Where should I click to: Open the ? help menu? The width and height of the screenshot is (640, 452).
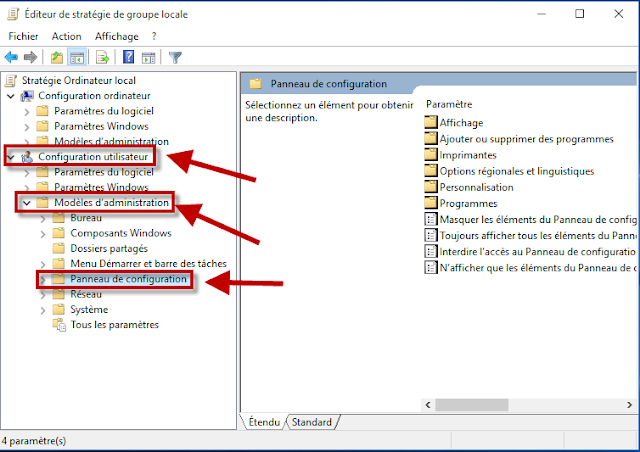154,36
